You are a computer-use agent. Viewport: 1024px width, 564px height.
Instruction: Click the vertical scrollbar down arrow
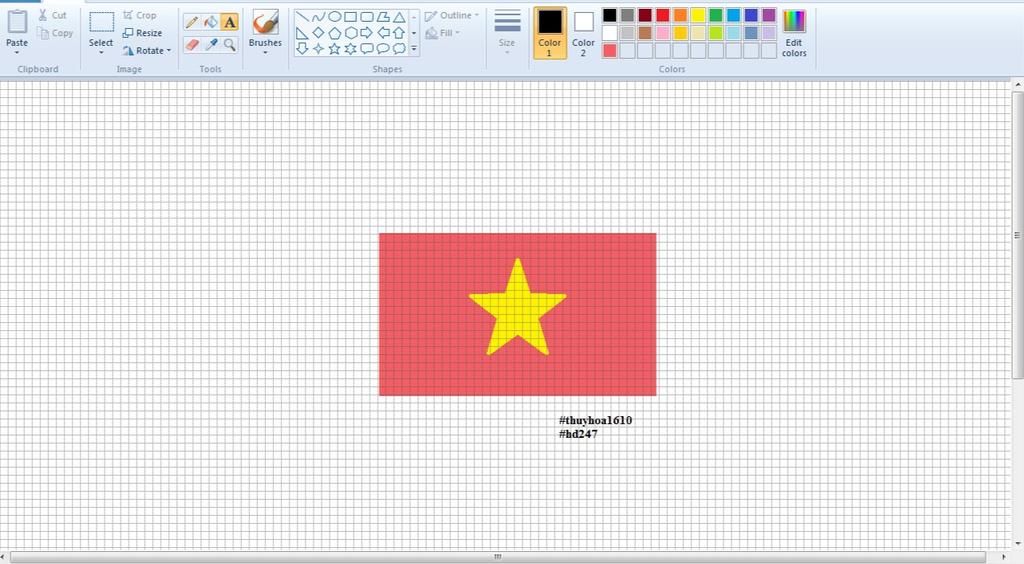[x=1017, y=543]
